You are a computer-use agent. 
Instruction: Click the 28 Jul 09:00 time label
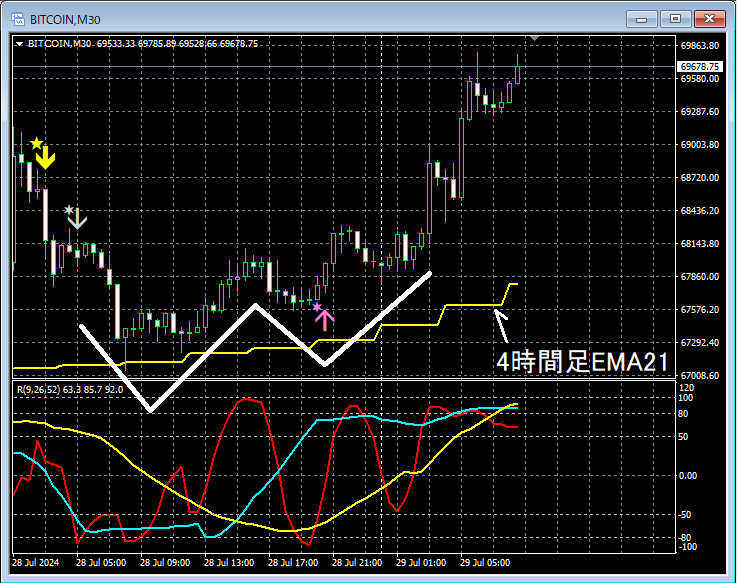165,562
